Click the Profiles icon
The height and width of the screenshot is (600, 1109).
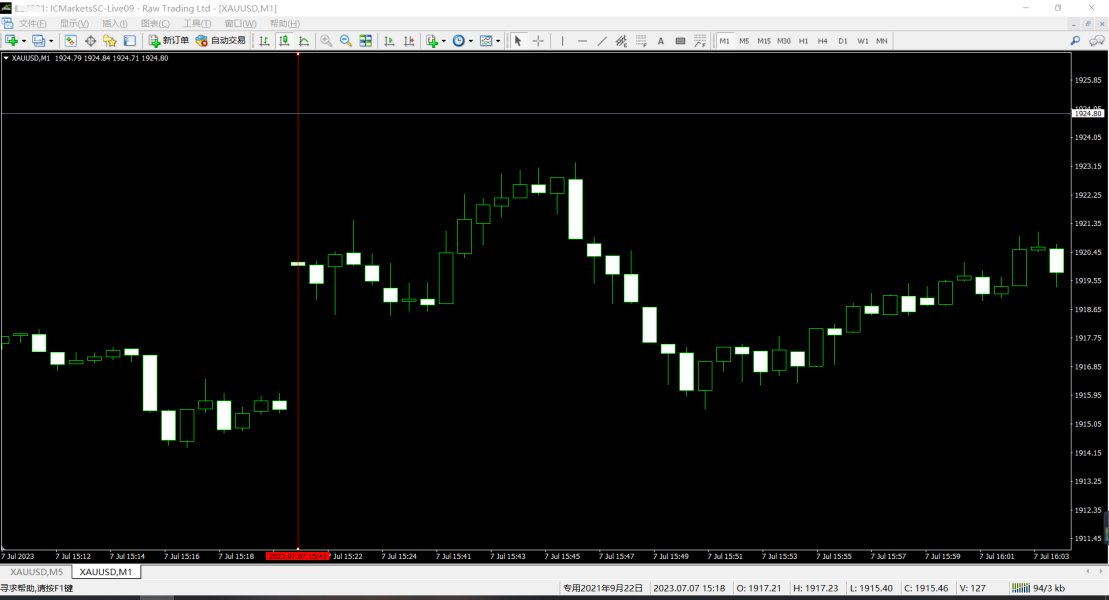point(39,41)
